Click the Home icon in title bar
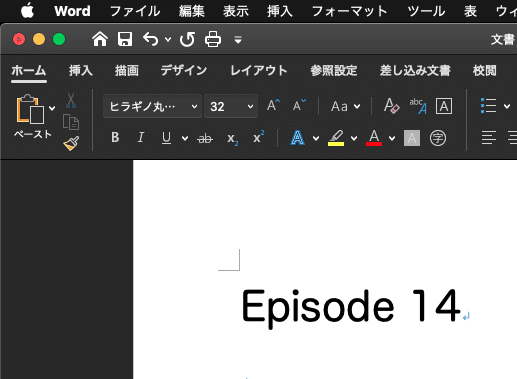 (x=100, y=39)
